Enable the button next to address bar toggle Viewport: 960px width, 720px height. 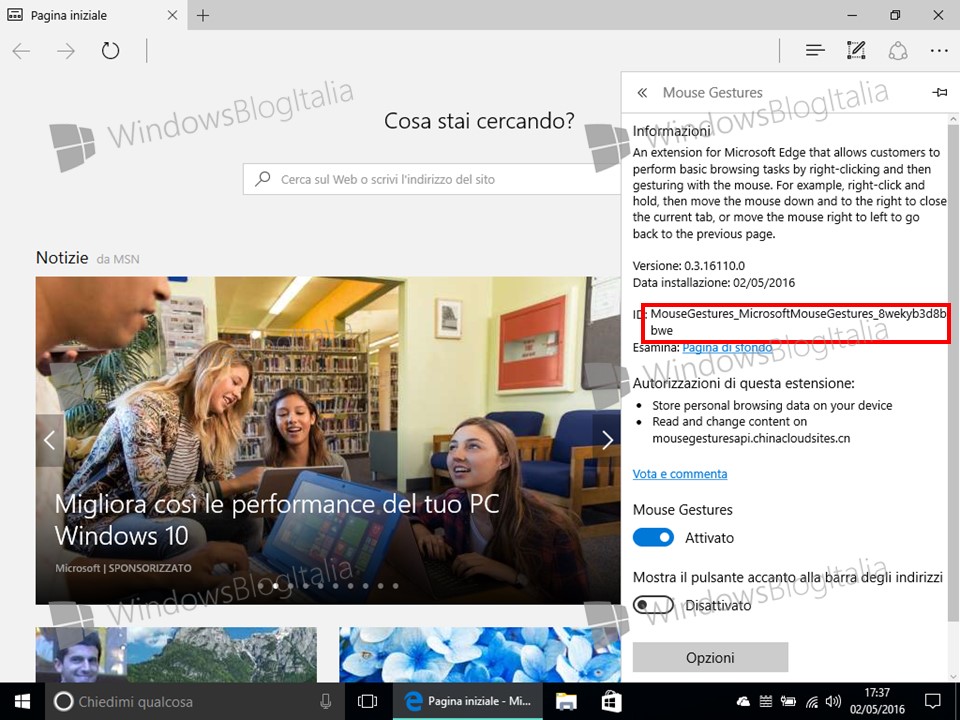(653, 605)
